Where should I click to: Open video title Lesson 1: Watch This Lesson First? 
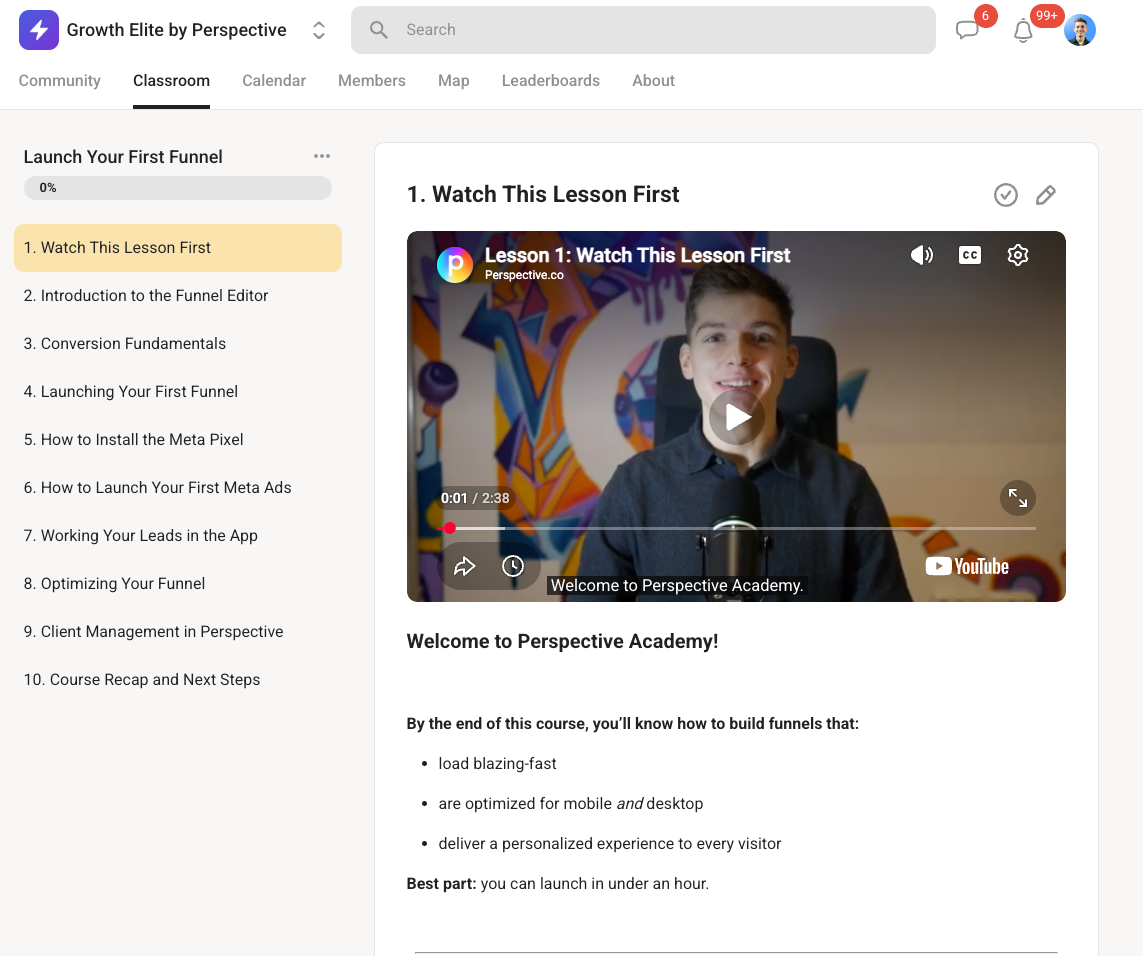point(637,255)
